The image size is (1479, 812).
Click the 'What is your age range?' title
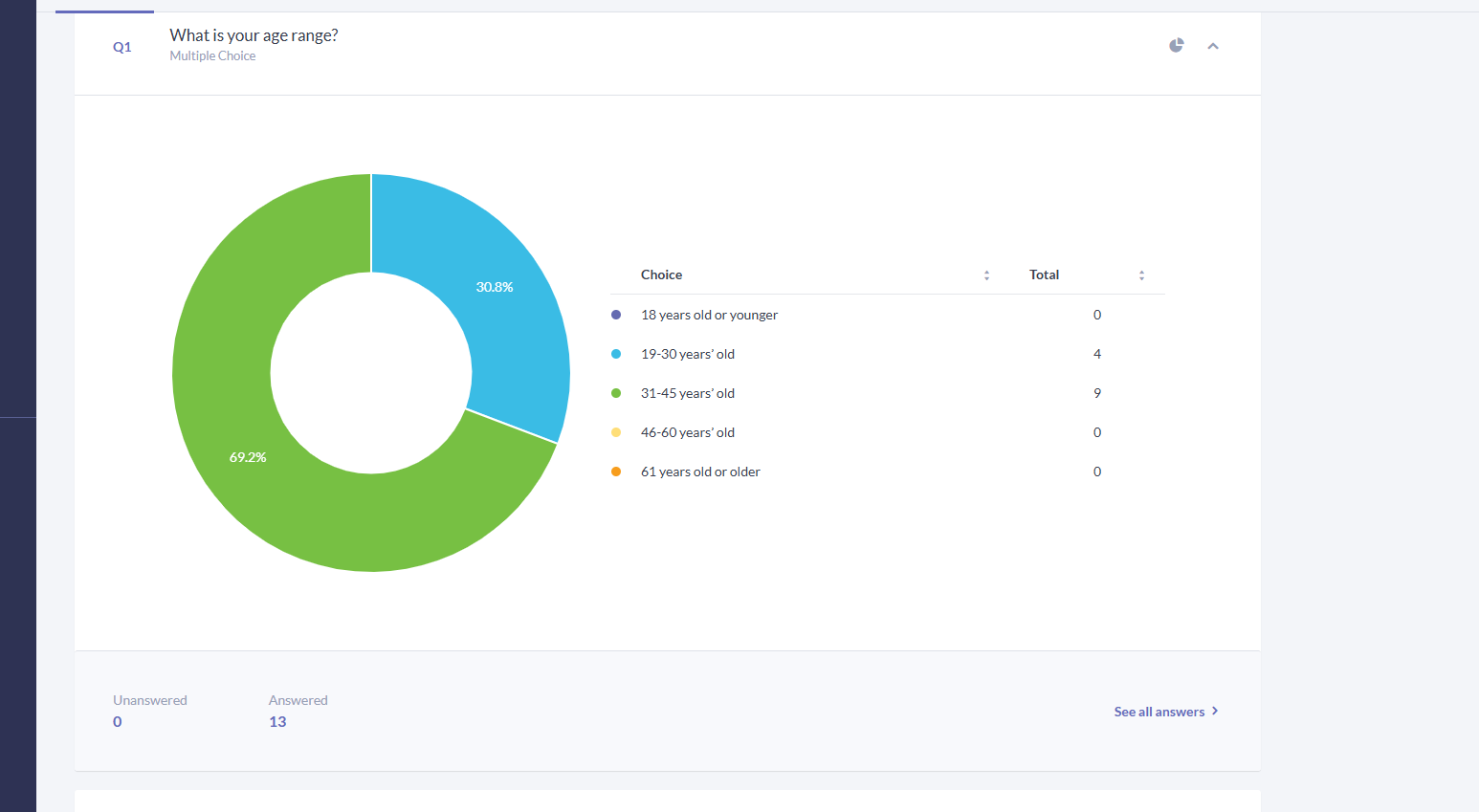254,35
